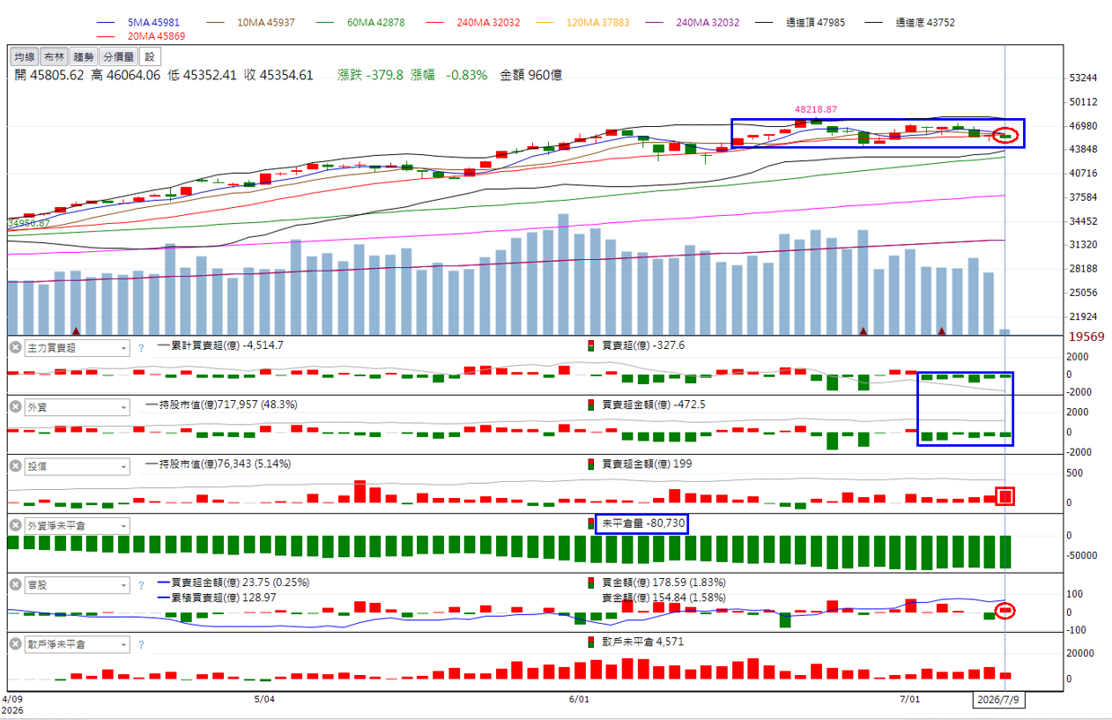This screenshot has width=1112, height=720.
Task: Select the 分價量 tab
Action: tap(118, 57)
